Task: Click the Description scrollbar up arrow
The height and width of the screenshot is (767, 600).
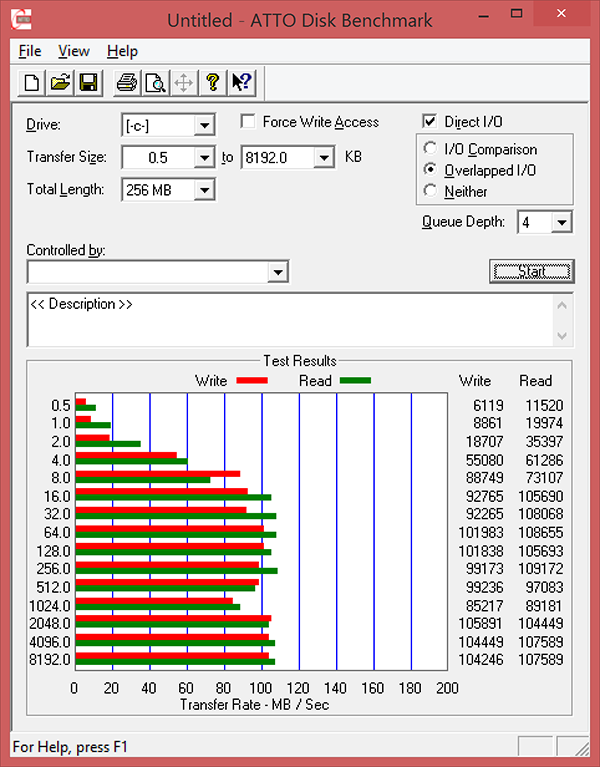Action: pyautogui.click(x=562, y=306)
